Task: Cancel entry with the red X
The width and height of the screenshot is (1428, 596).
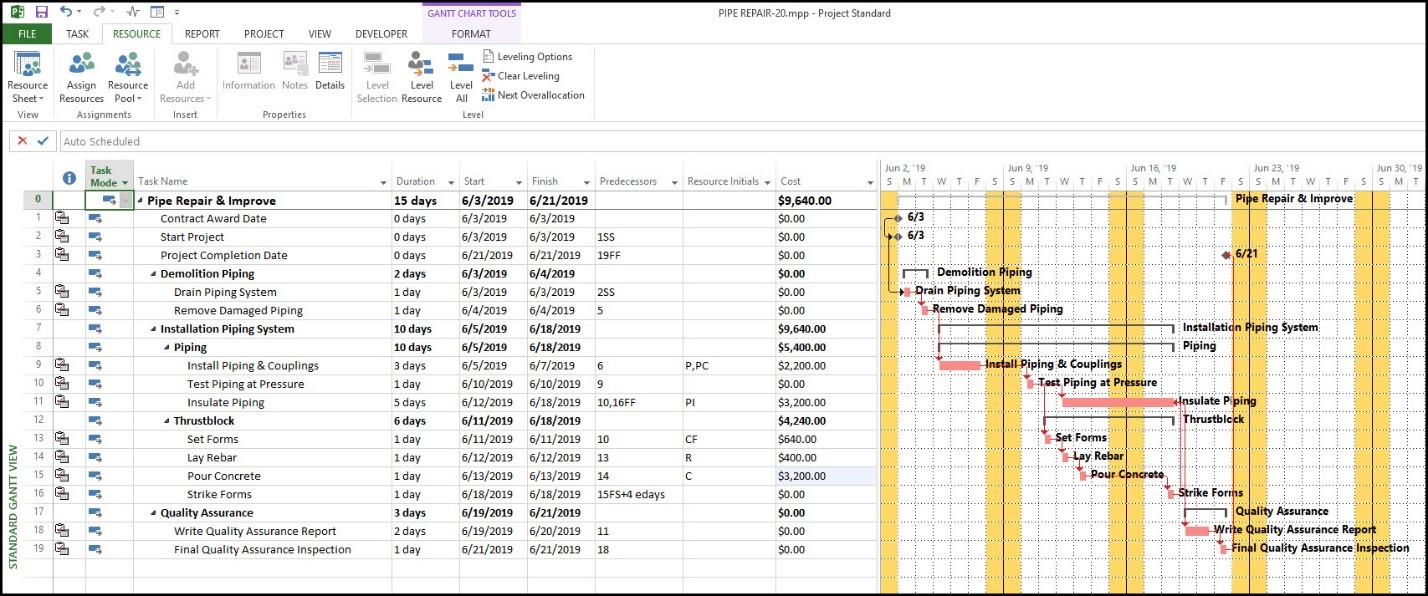Action: coord(22,141)
